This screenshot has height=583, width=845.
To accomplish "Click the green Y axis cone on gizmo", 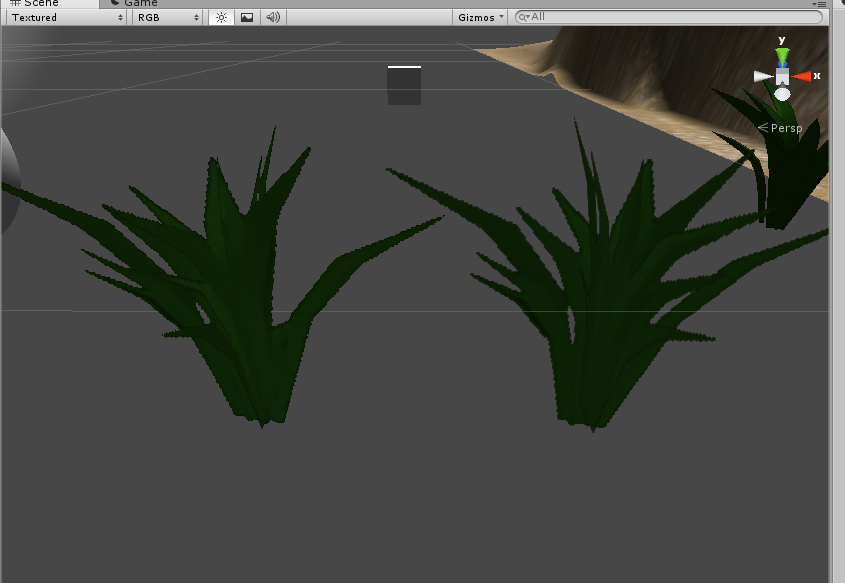I will pos(782,56).
